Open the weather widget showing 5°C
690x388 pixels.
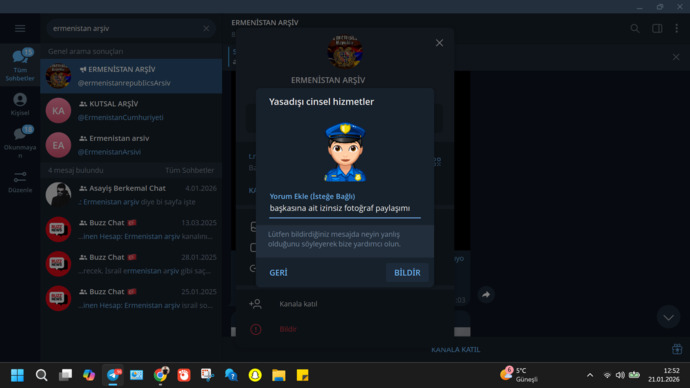[x=519, y=375]
